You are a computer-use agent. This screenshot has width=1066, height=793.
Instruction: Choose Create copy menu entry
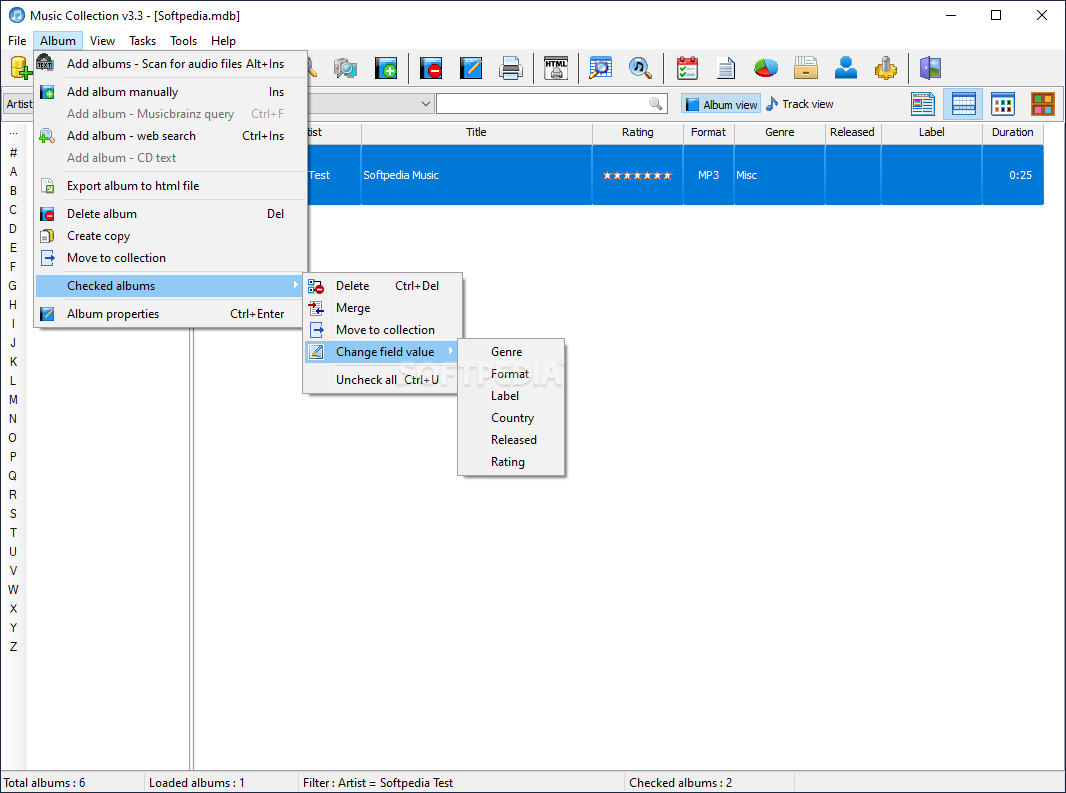170,236
